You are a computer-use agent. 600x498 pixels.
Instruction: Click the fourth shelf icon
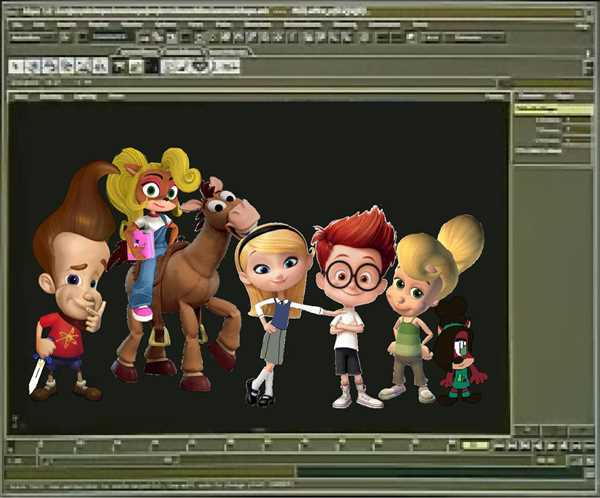click(x=66, y=66)
